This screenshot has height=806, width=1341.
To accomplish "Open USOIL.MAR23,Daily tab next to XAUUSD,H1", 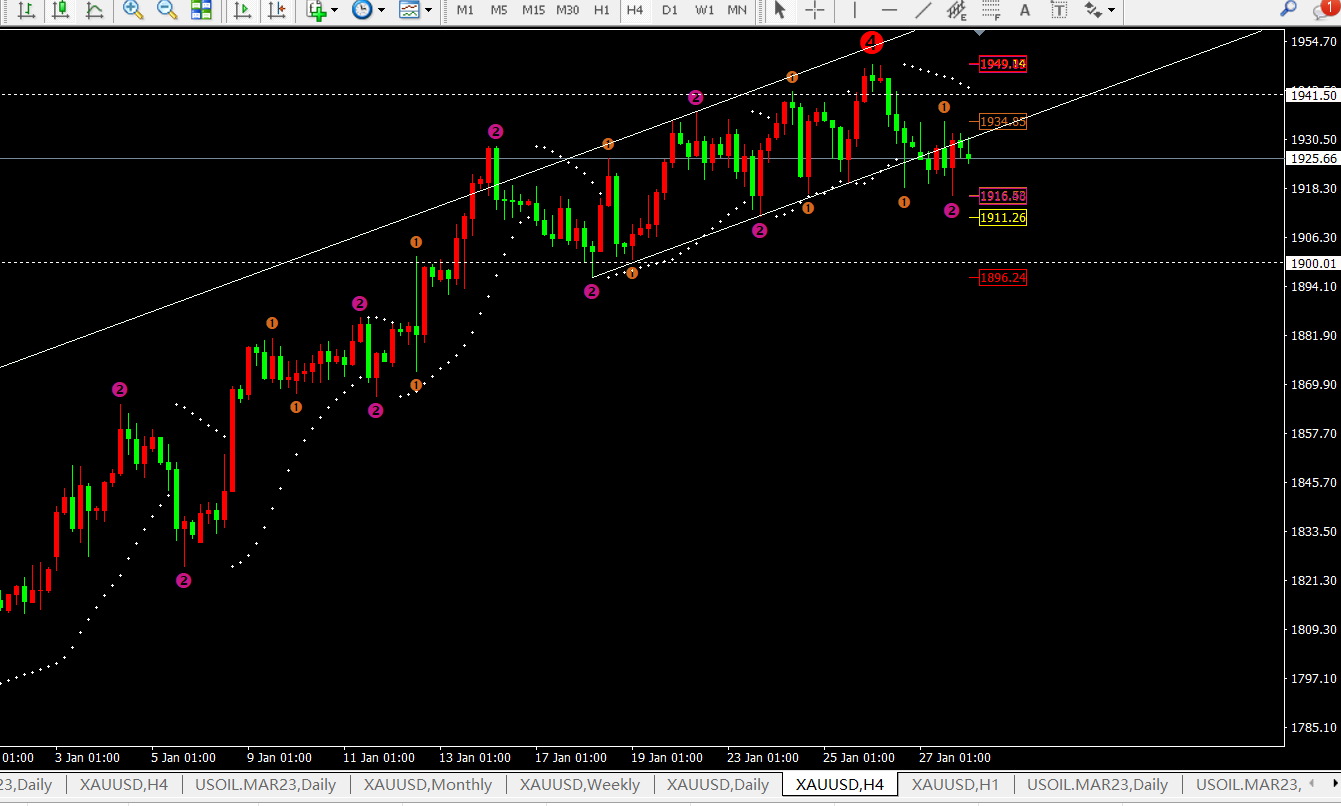I will pos(1097,785).
